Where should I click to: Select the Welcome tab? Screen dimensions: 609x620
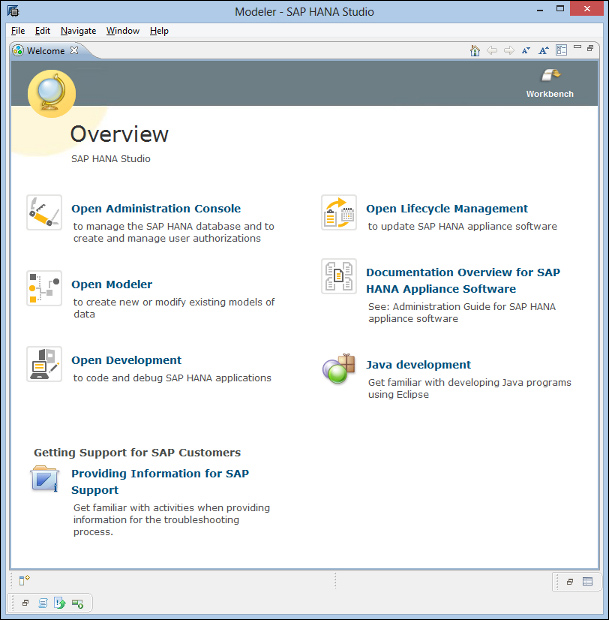(x=45, y=51)
